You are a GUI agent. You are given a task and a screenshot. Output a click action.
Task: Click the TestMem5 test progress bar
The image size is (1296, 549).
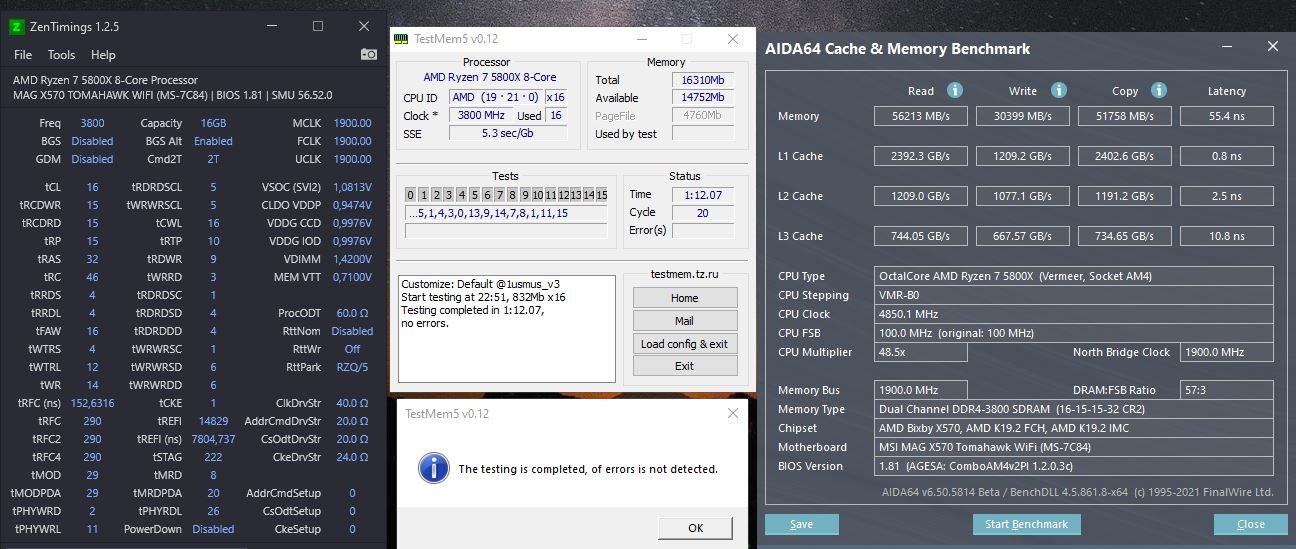point(506,231)
